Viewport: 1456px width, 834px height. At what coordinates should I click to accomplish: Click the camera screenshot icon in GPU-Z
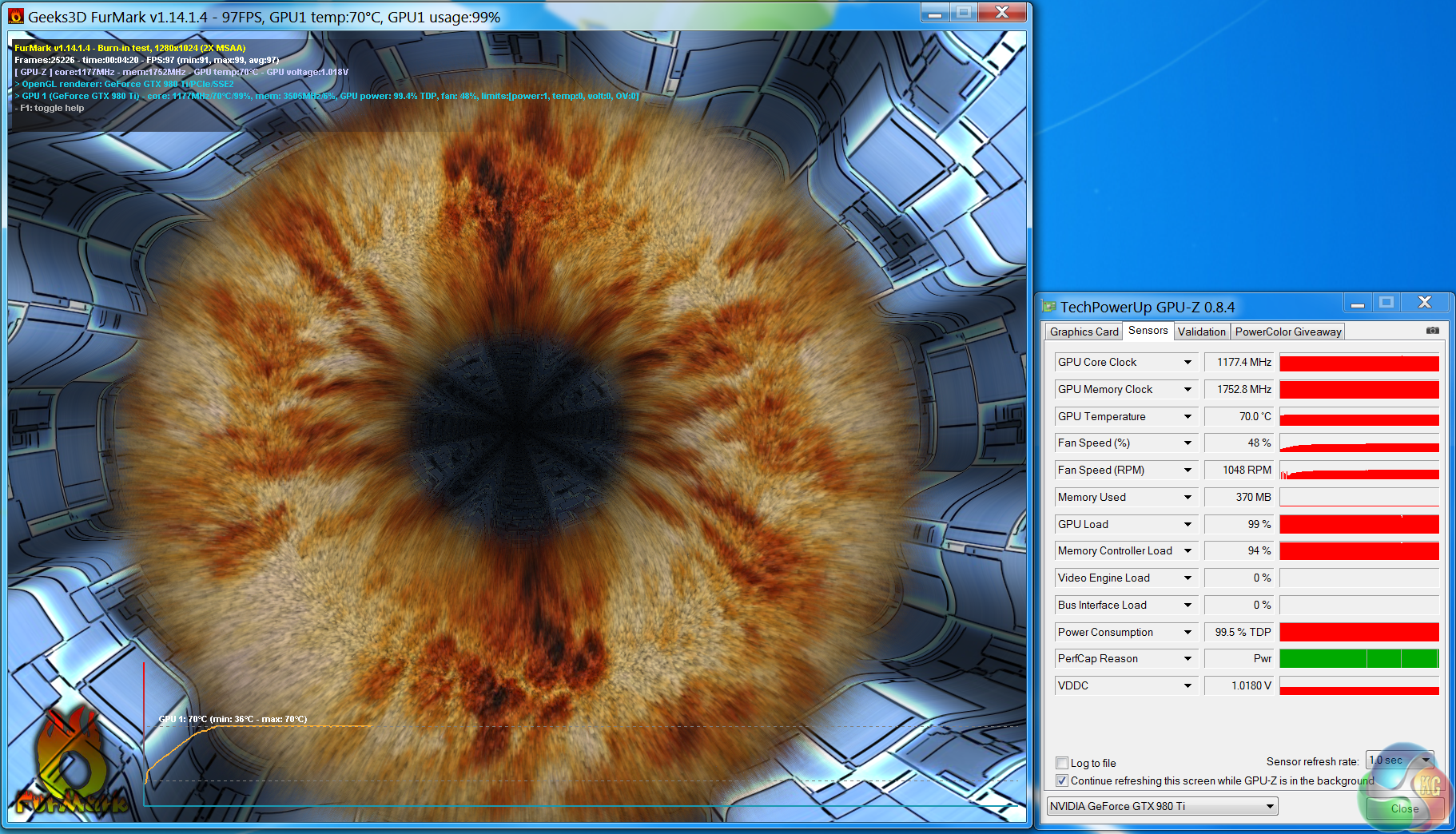tap(1432, 331)
